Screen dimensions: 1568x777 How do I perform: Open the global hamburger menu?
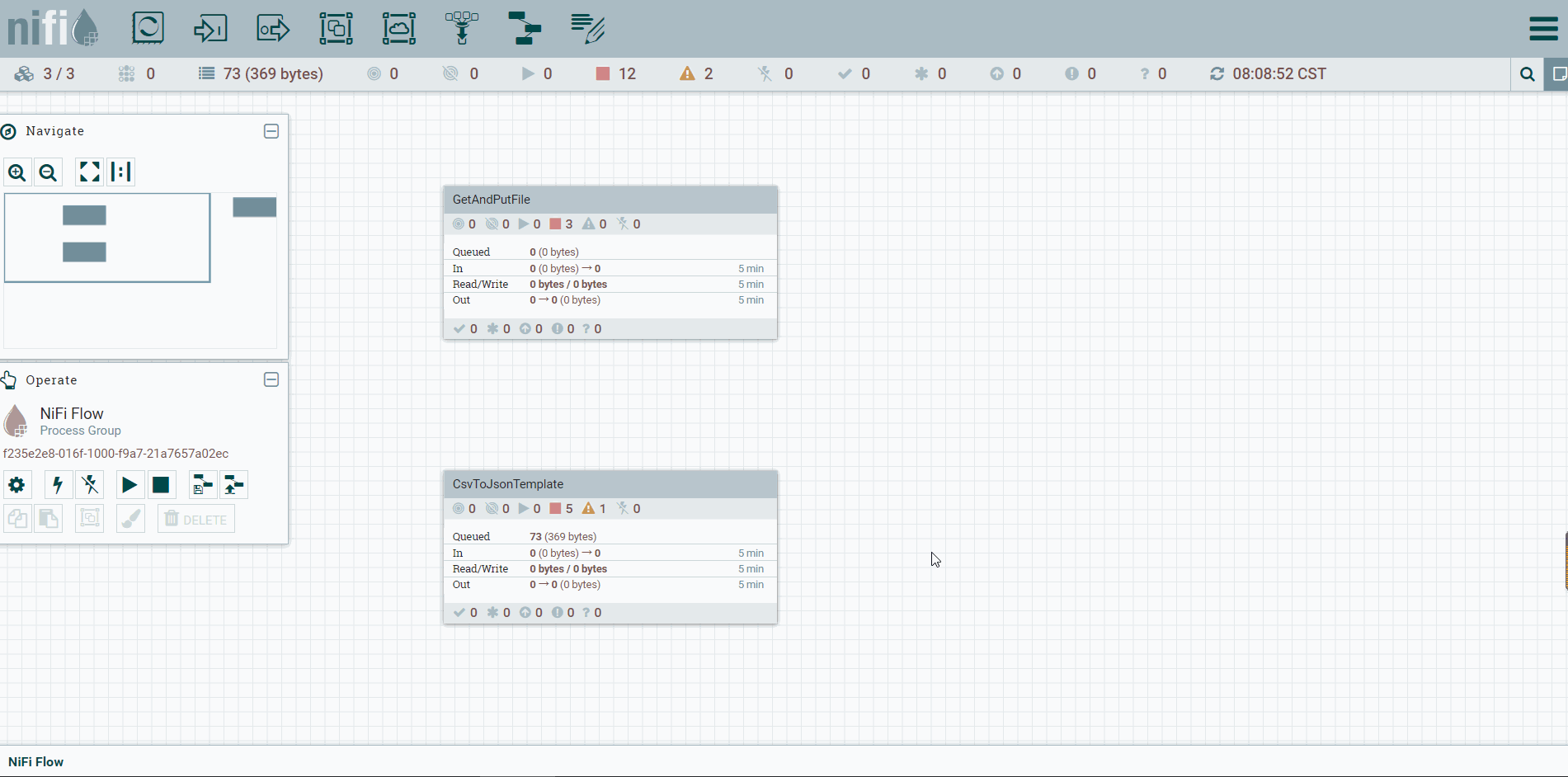pos(1543,29)
